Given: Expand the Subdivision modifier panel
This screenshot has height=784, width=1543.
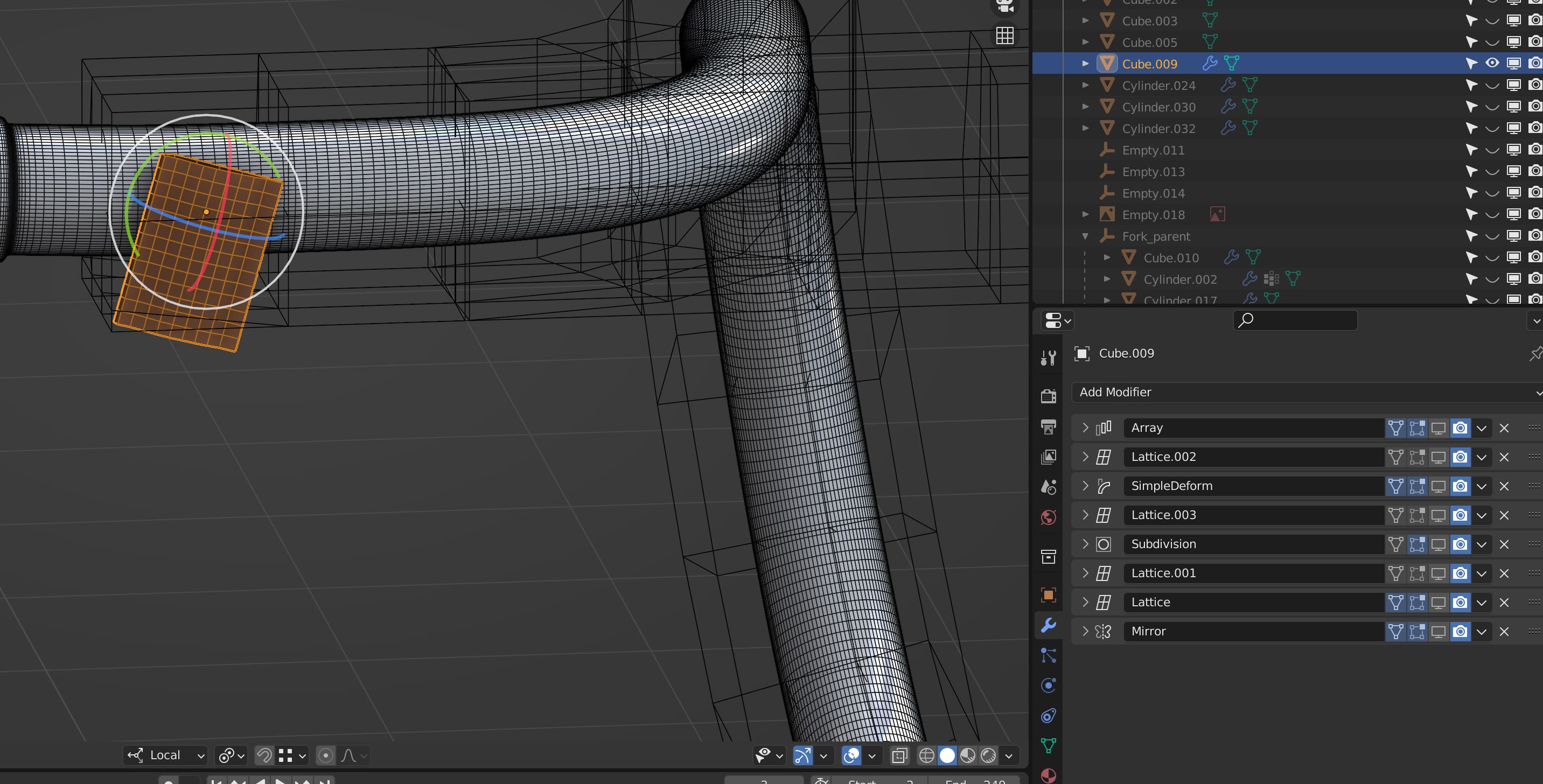Looking at the screenshot, I should (x=1084, y=544).
